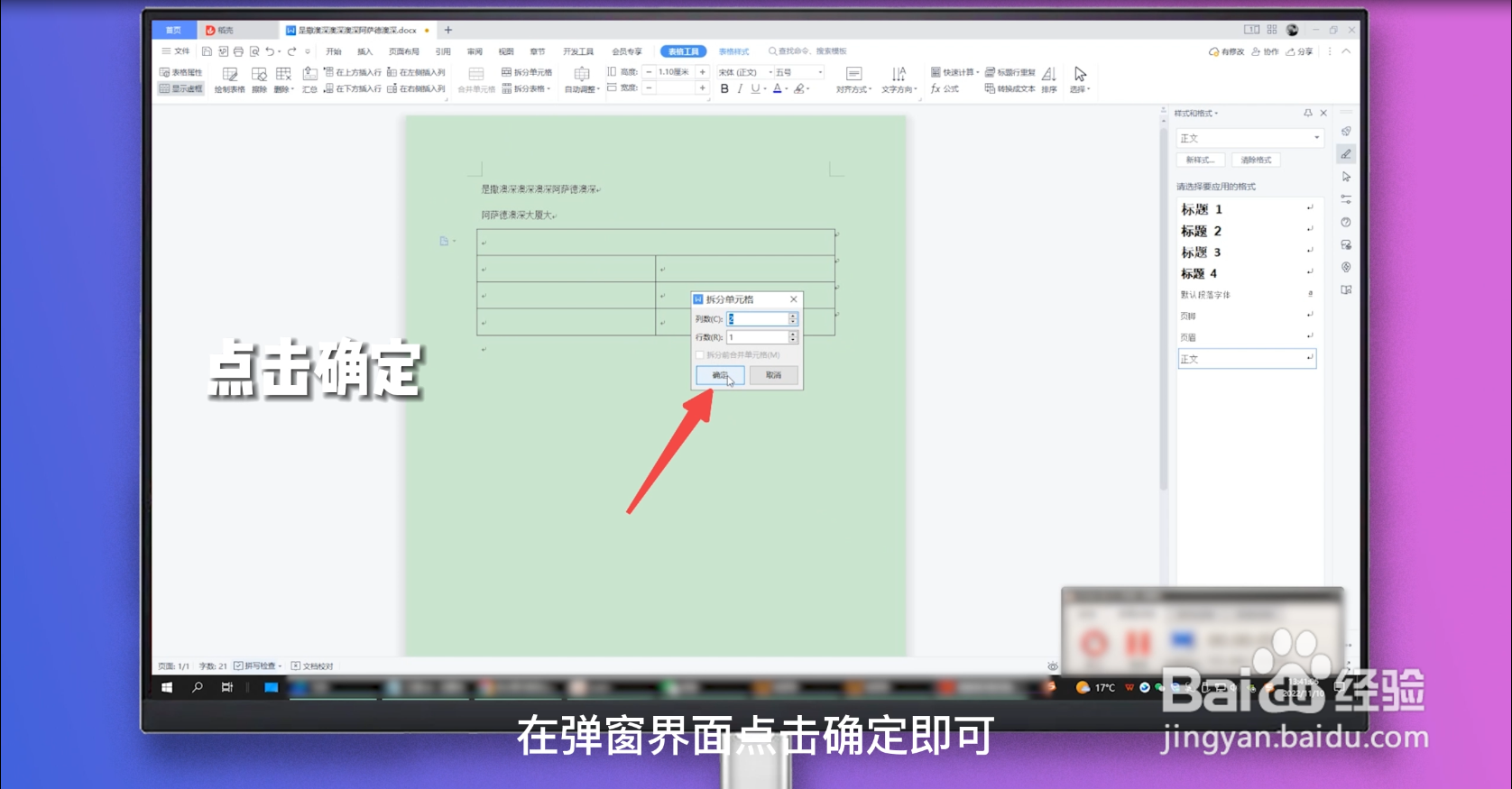1512x789 pixels.
Task: Step the 列数 columns count in the dialog
Action: 793,319
